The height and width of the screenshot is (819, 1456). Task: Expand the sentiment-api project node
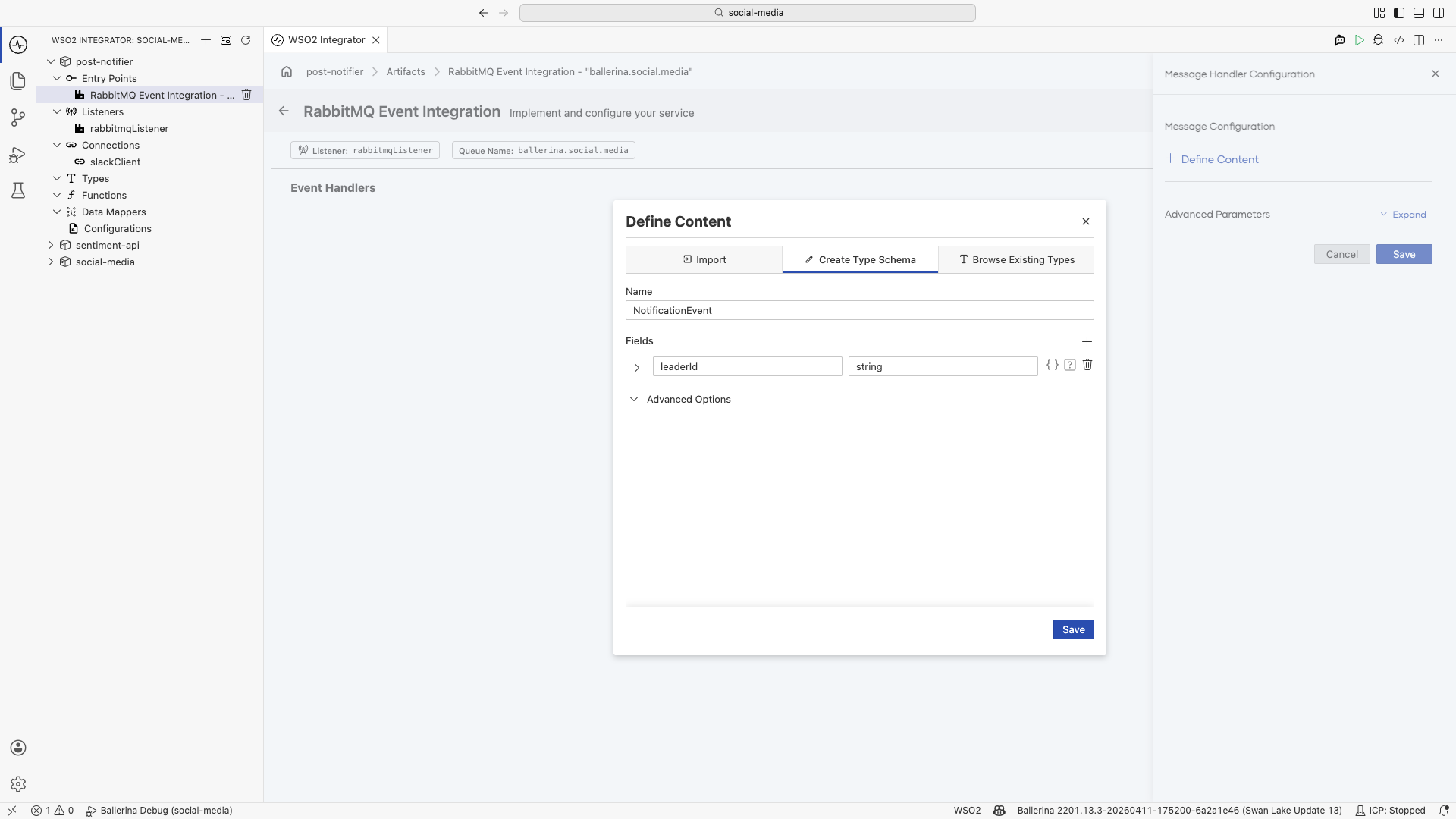click(51, 245)
